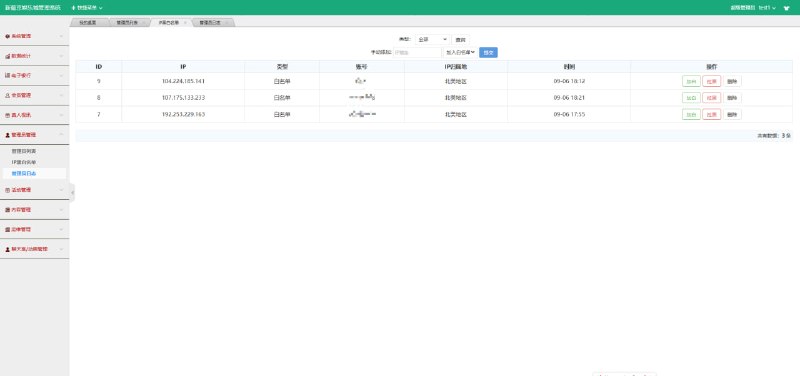Click the skin (t-shirt) icon in header
The width and height of the screenshot is (800, 376).
tap(786, 8)
